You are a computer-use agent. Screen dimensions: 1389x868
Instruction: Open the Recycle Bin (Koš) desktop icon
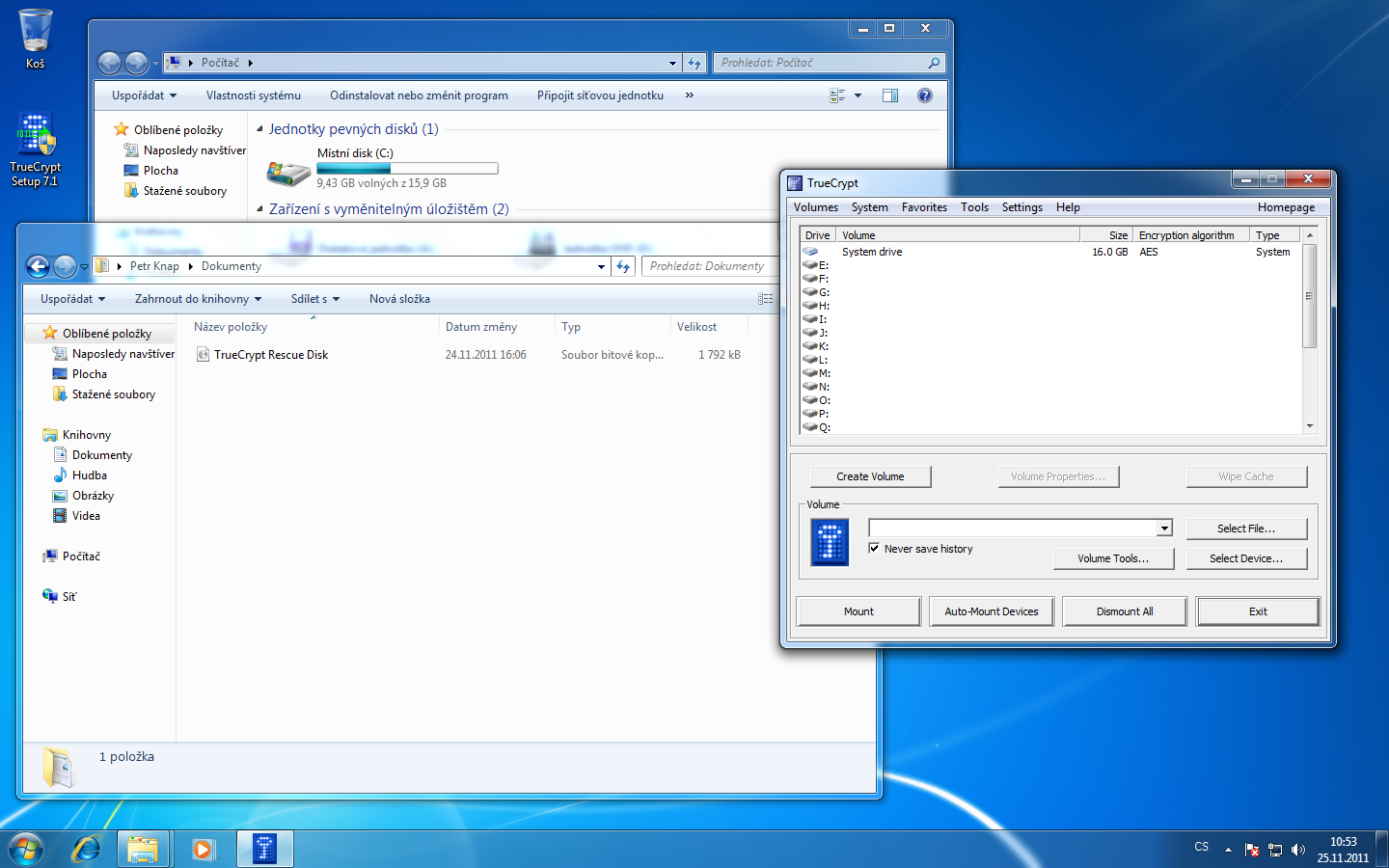36,39
